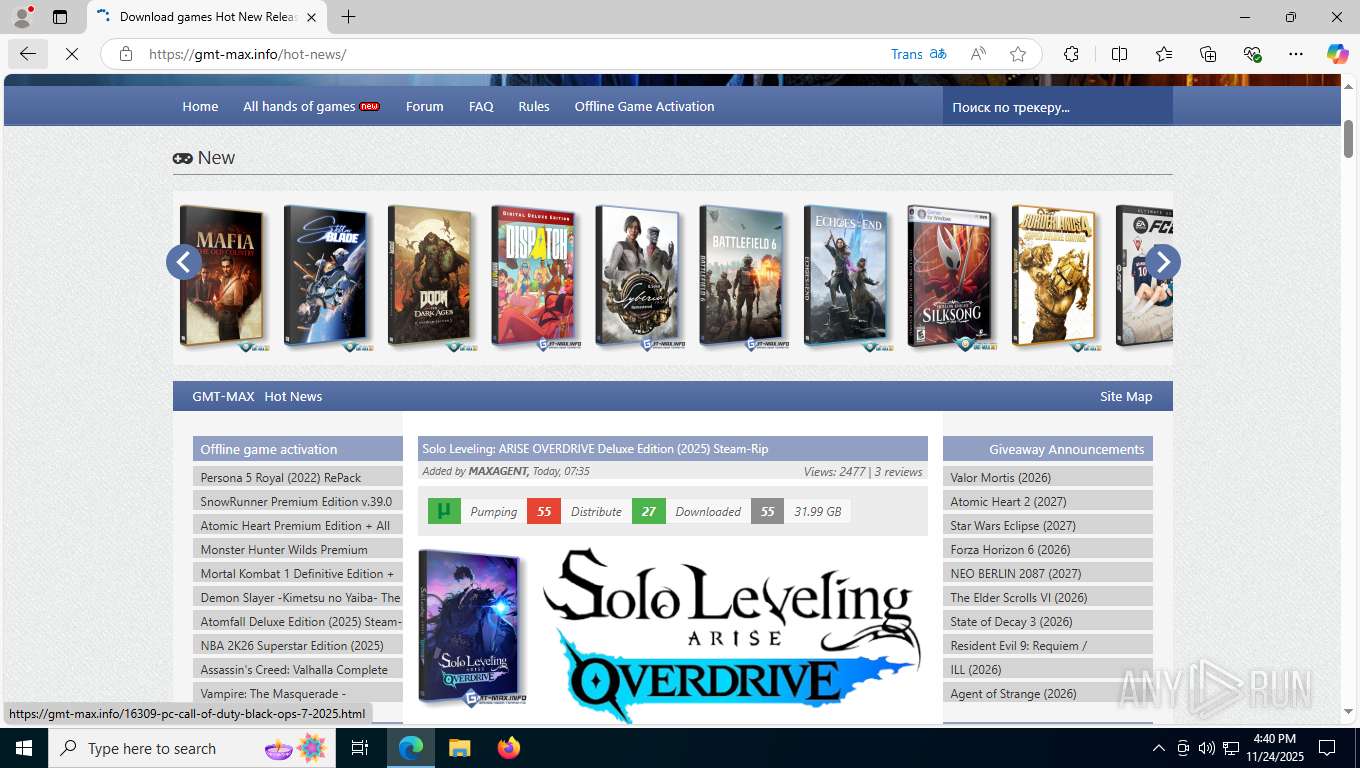Click the Hot News breadcrumb link
The height and width of the screenshot is (768, 1360).
click(293, 396)
